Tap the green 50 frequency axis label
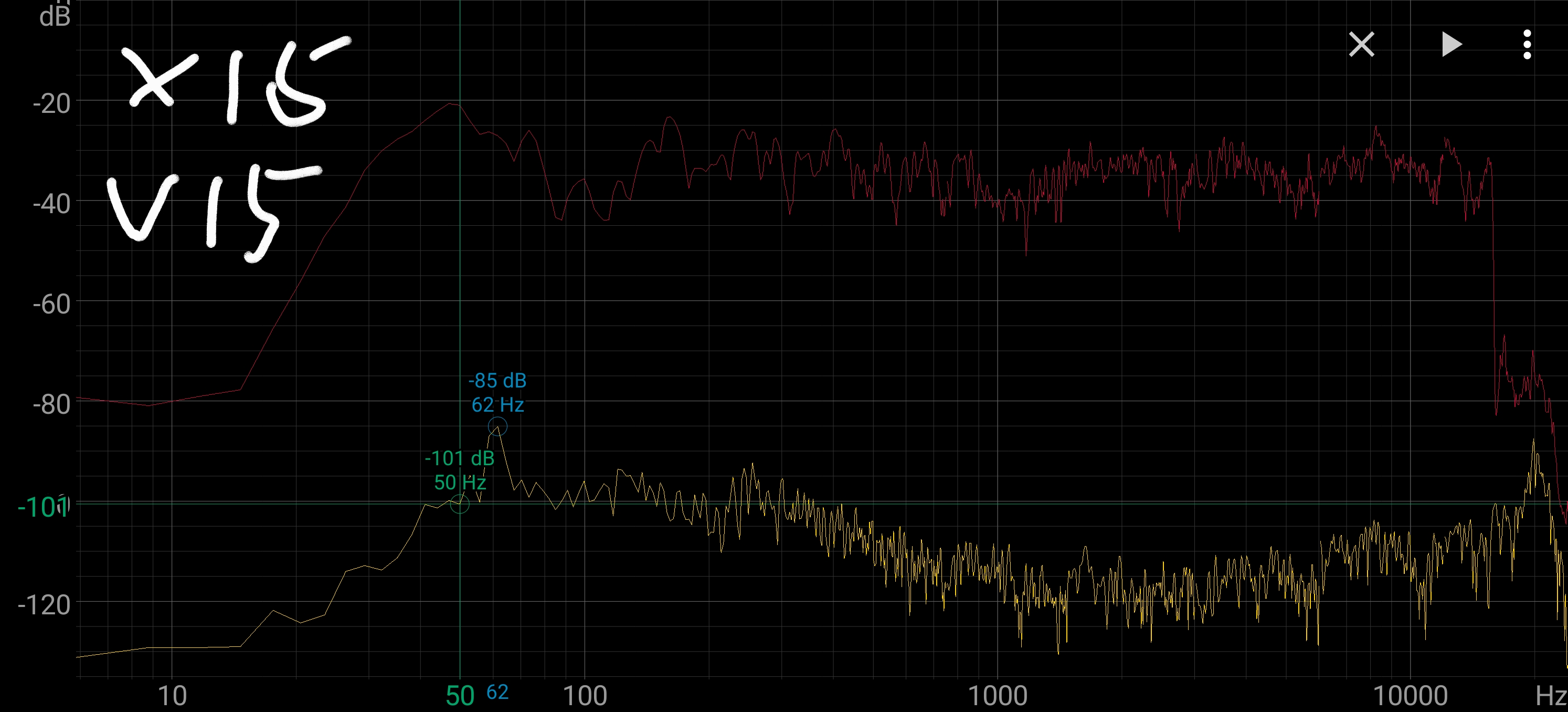The width and height of the screenshot is (1568, 712). tap(460, 696)
